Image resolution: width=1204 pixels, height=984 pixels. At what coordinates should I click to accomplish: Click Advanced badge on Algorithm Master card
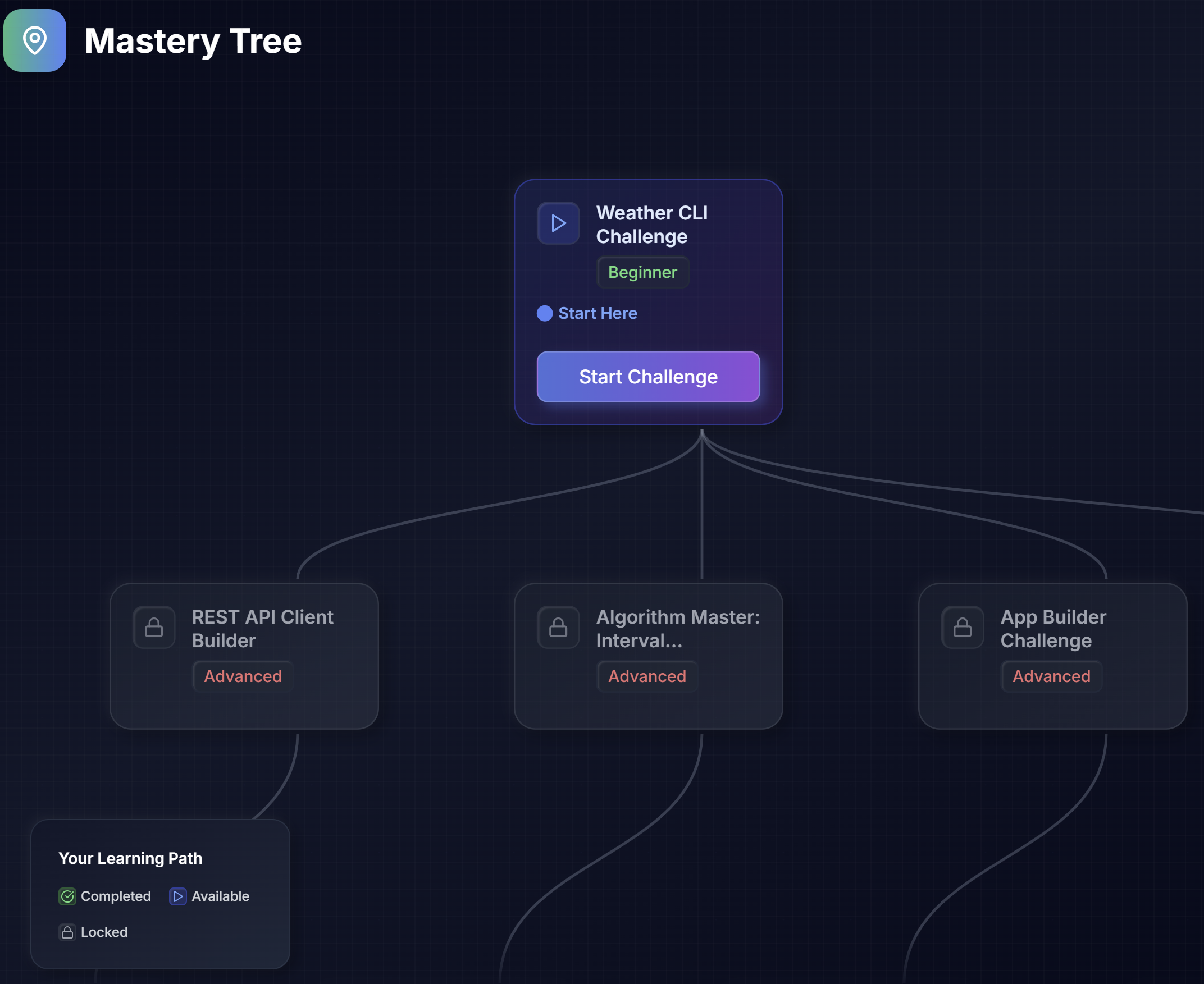click(x=647, y=676)
